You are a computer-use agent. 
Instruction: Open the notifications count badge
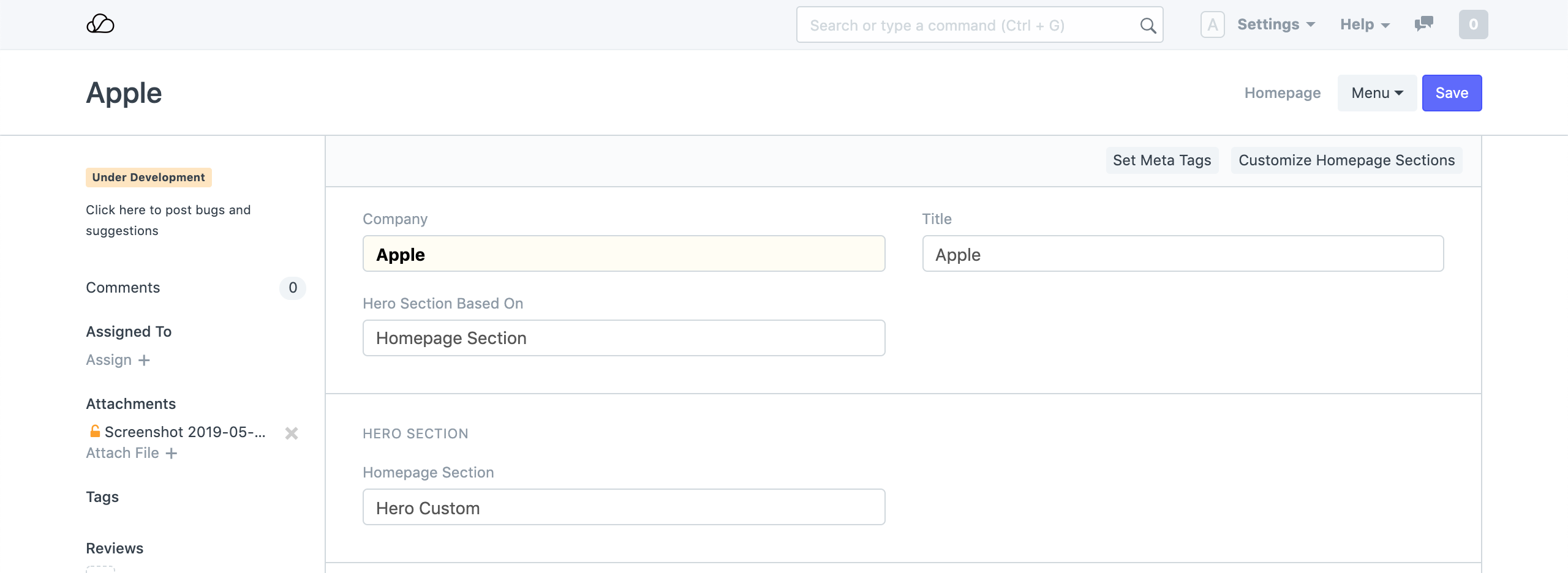coord(1473,24)
